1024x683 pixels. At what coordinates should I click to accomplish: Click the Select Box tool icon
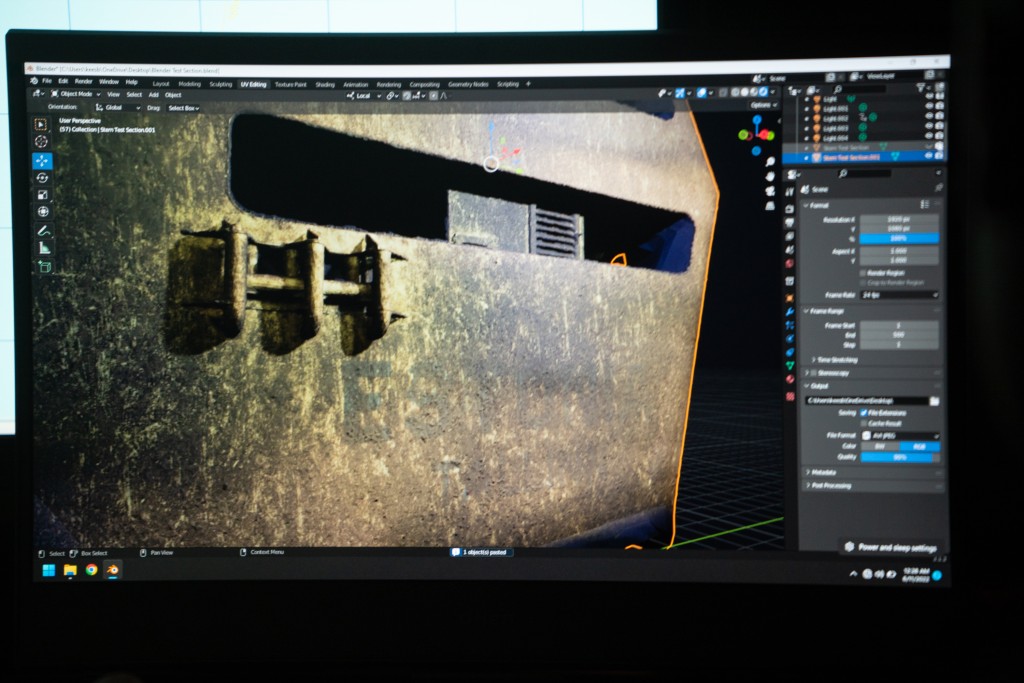click(x=41, y=124)
